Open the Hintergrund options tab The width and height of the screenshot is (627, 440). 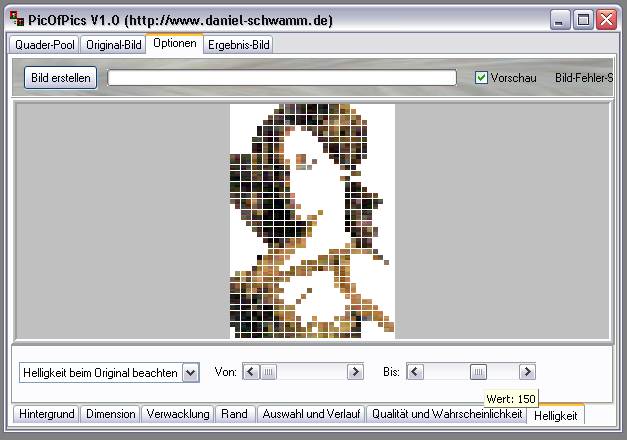[46, 414]
